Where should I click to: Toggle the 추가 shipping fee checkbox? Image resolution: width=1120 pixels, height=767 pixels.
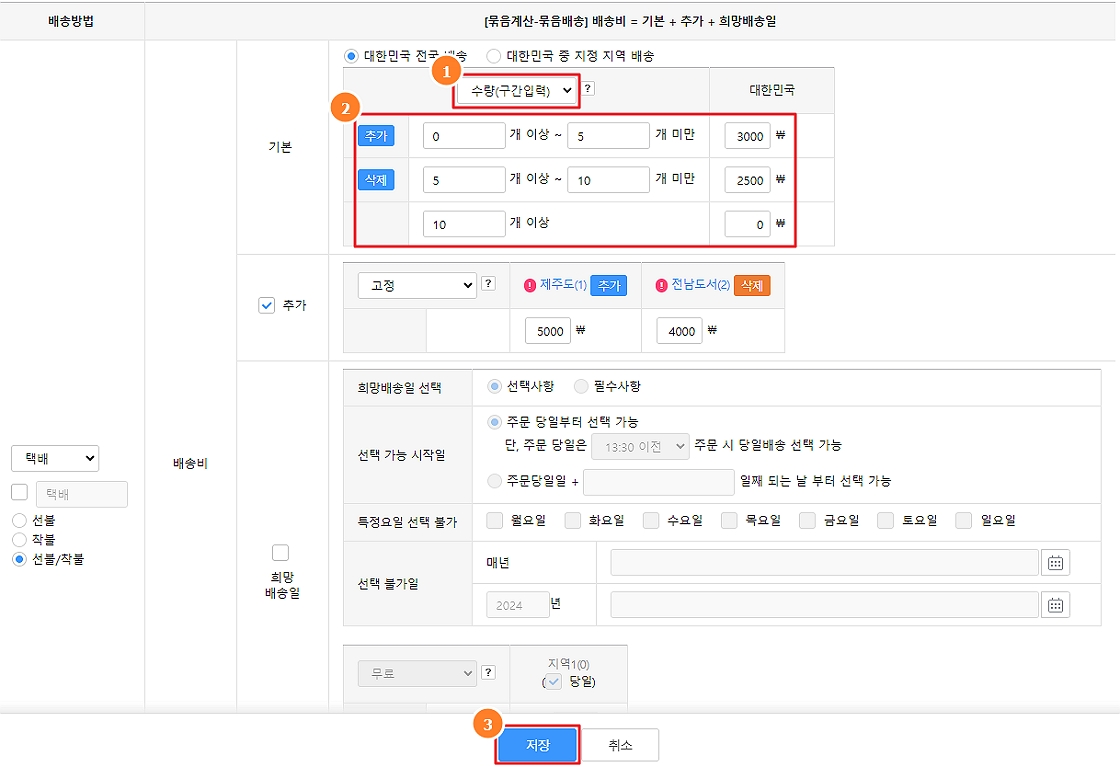[x=266, y=306]
